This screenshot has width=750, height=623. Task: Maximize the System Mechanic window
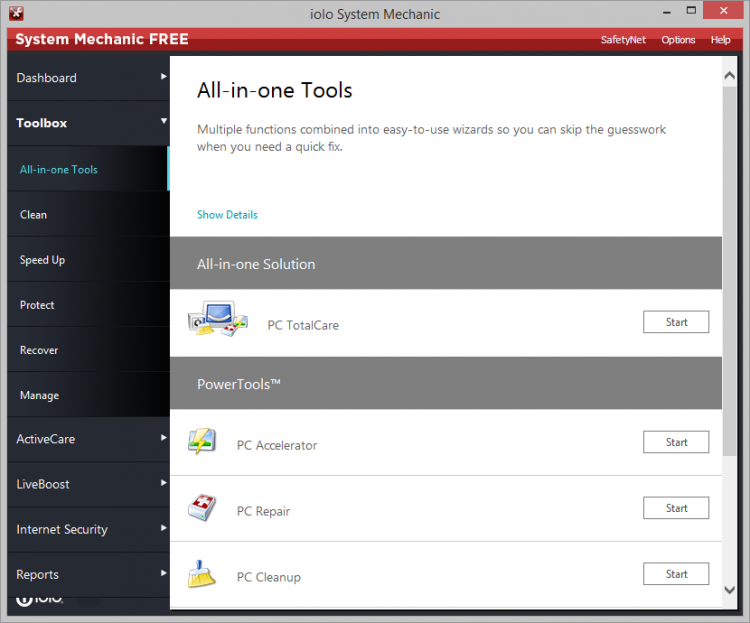[x=691, y=11]
